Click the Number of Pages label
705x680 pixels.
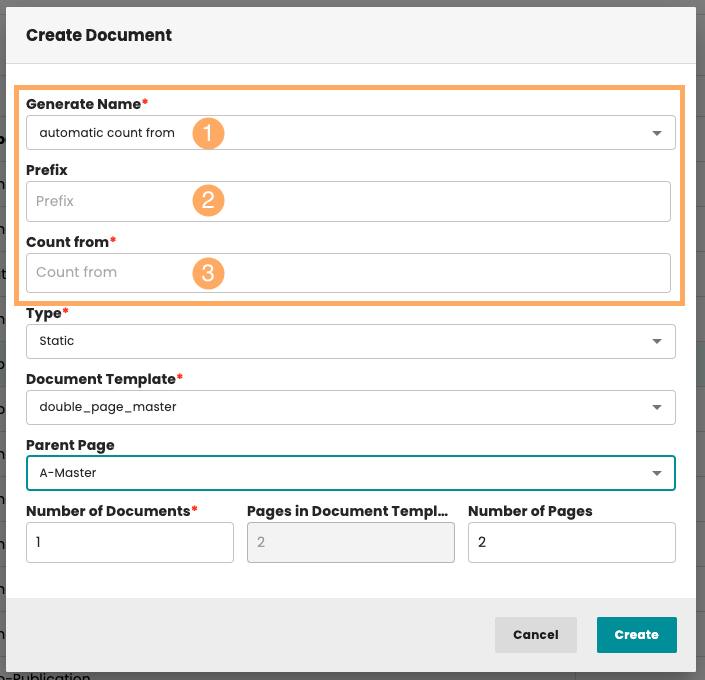coord(530,511)
